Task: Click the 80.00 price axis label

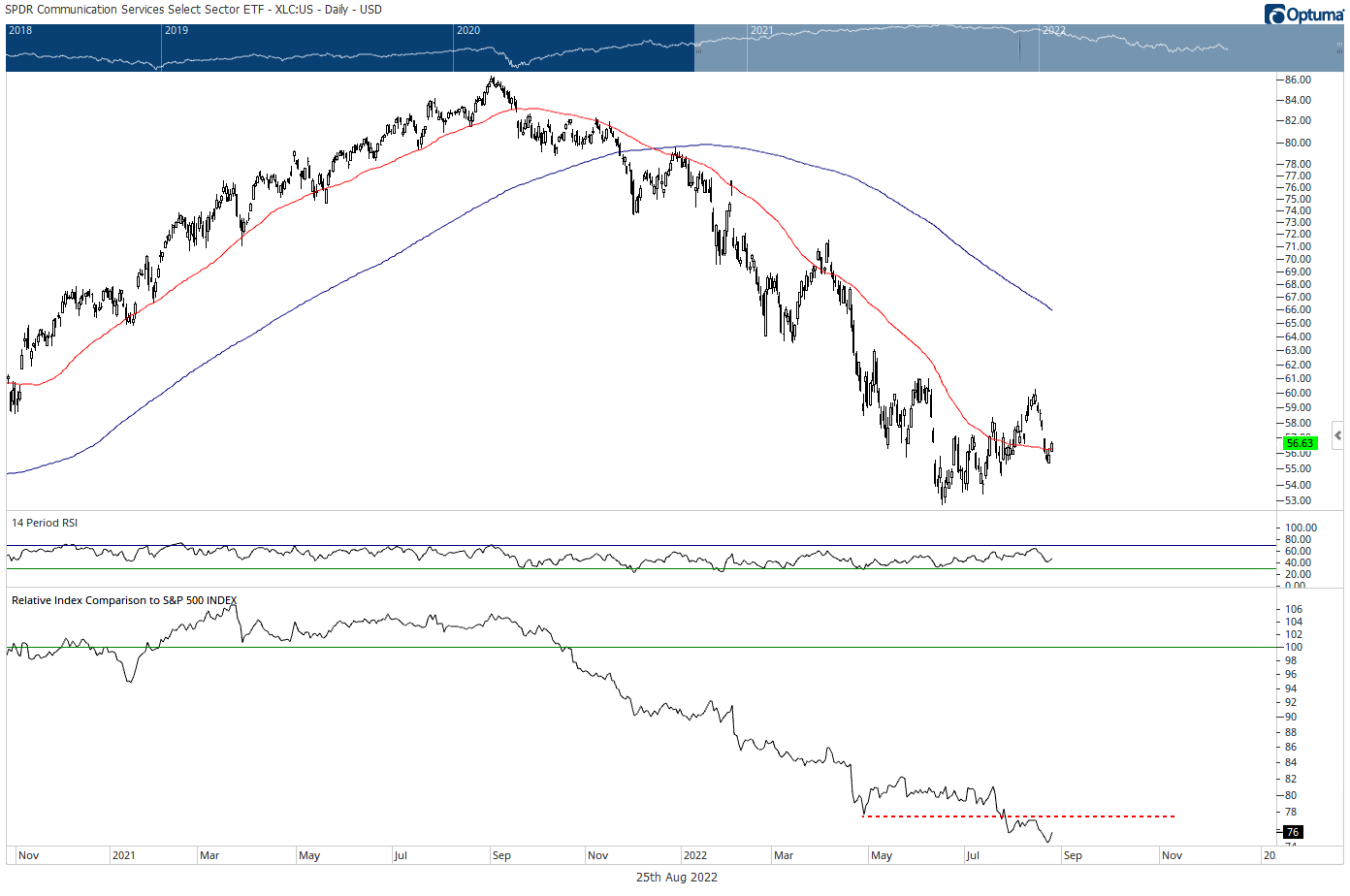Action: (1298, 143)
